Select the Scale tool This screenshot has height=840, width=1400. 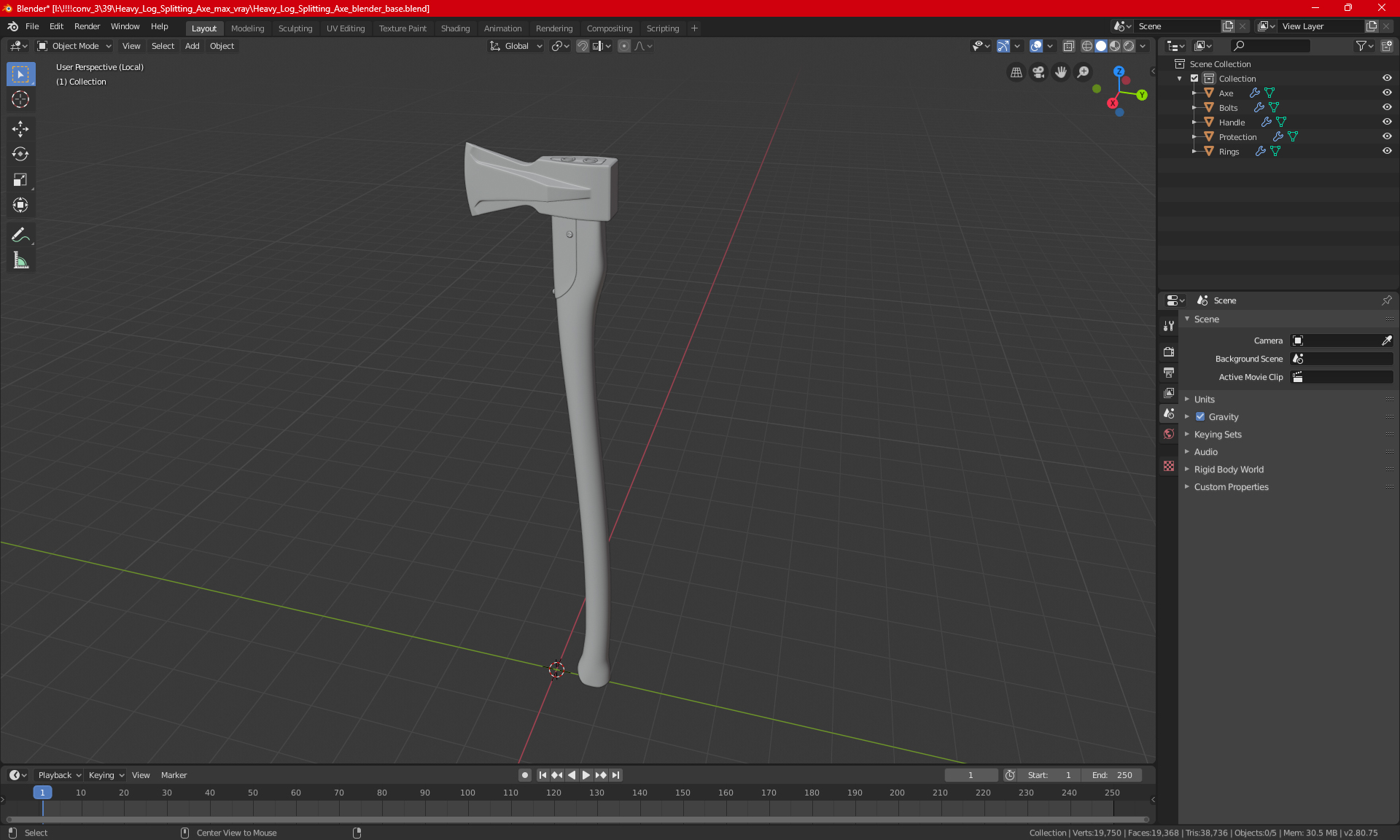pyautogui.click(x=20, y=179)
